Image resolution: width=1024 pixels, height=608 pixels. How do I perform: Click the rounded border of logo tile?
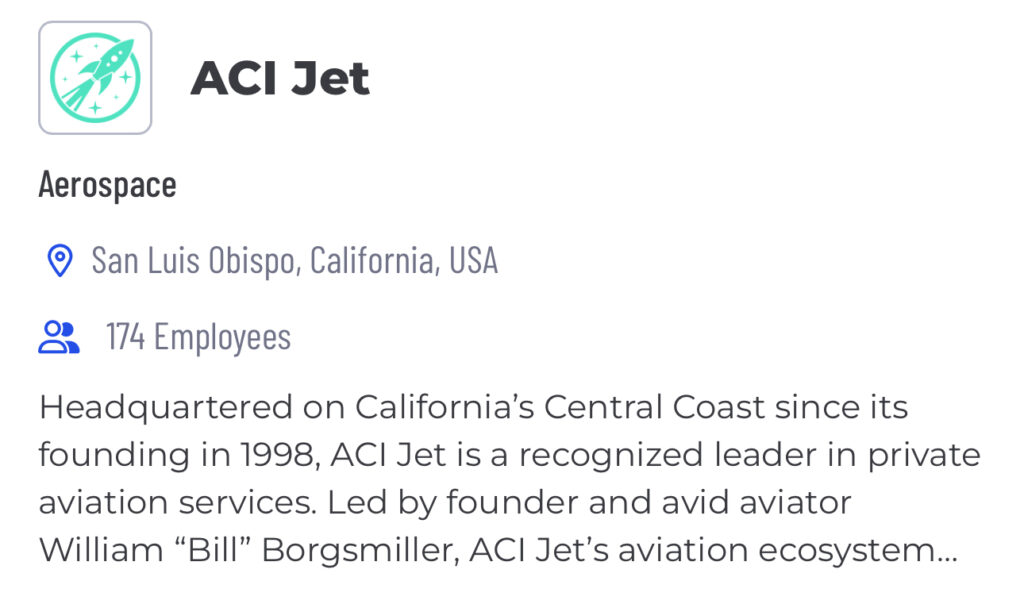(95, 22)
